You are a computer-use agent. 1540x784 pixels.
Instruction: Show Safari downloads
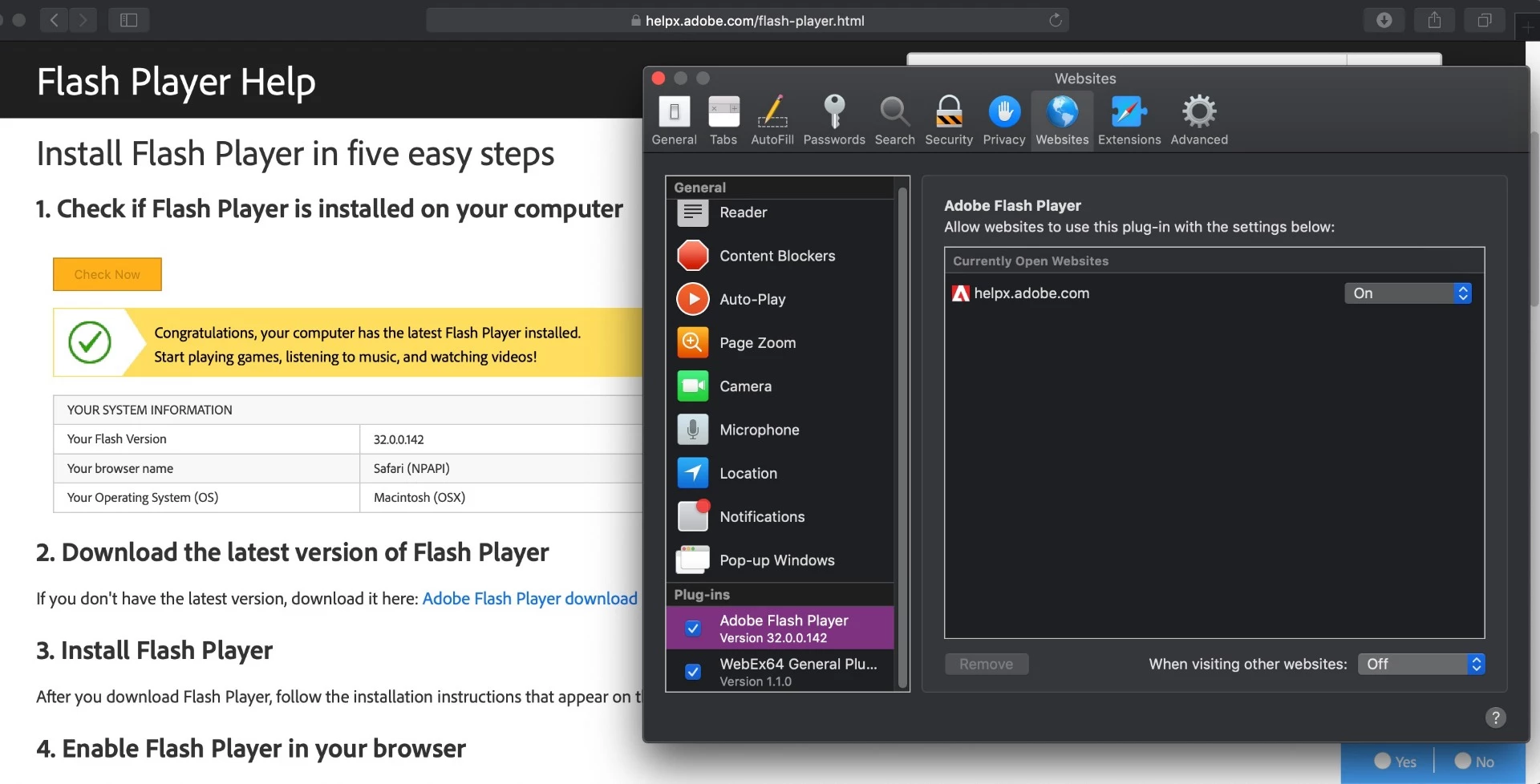(x=1384, y=20)
